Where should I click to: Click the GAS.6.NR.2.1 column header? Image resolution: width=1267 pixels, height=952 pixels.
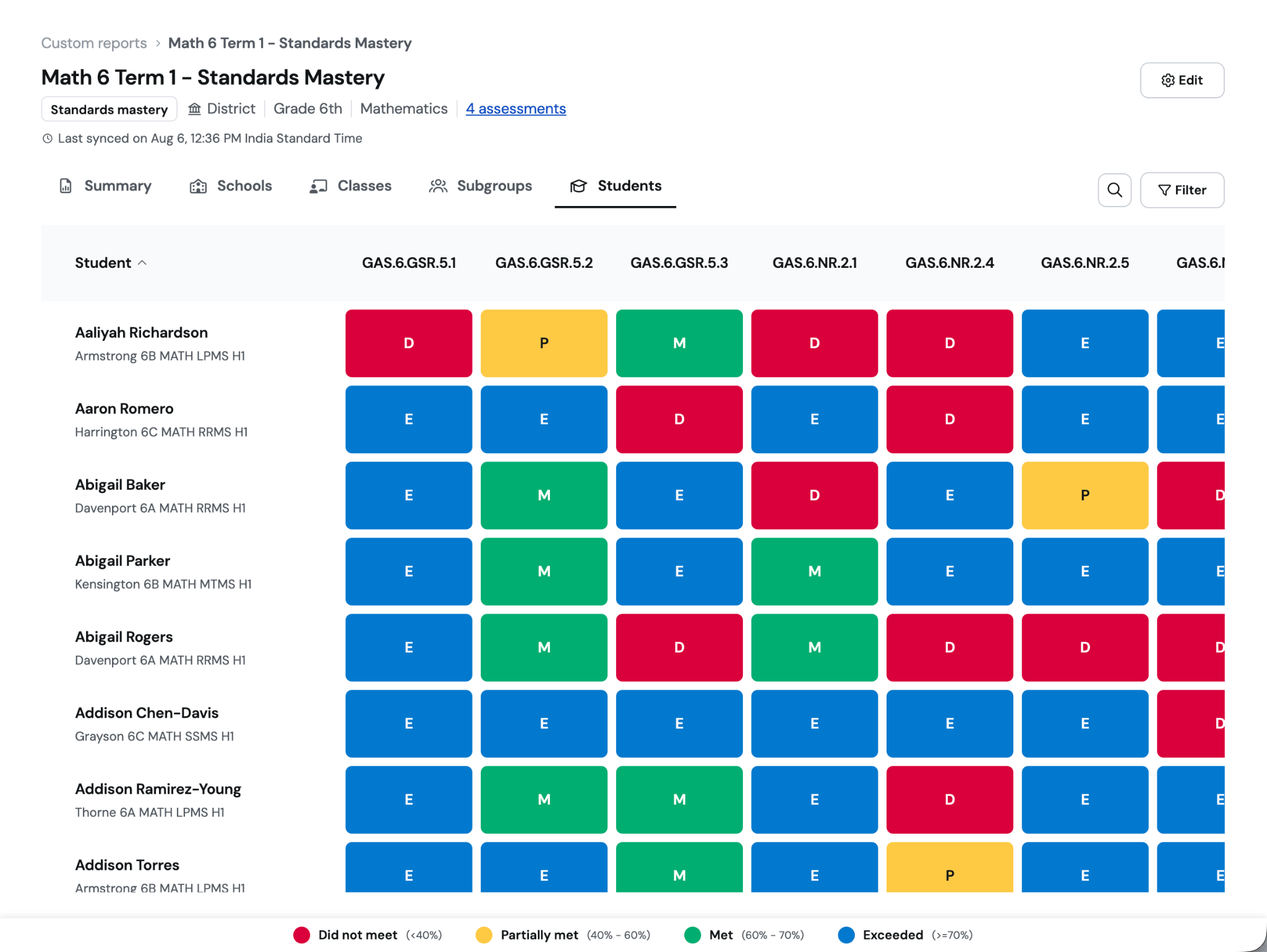coord(815,263)
